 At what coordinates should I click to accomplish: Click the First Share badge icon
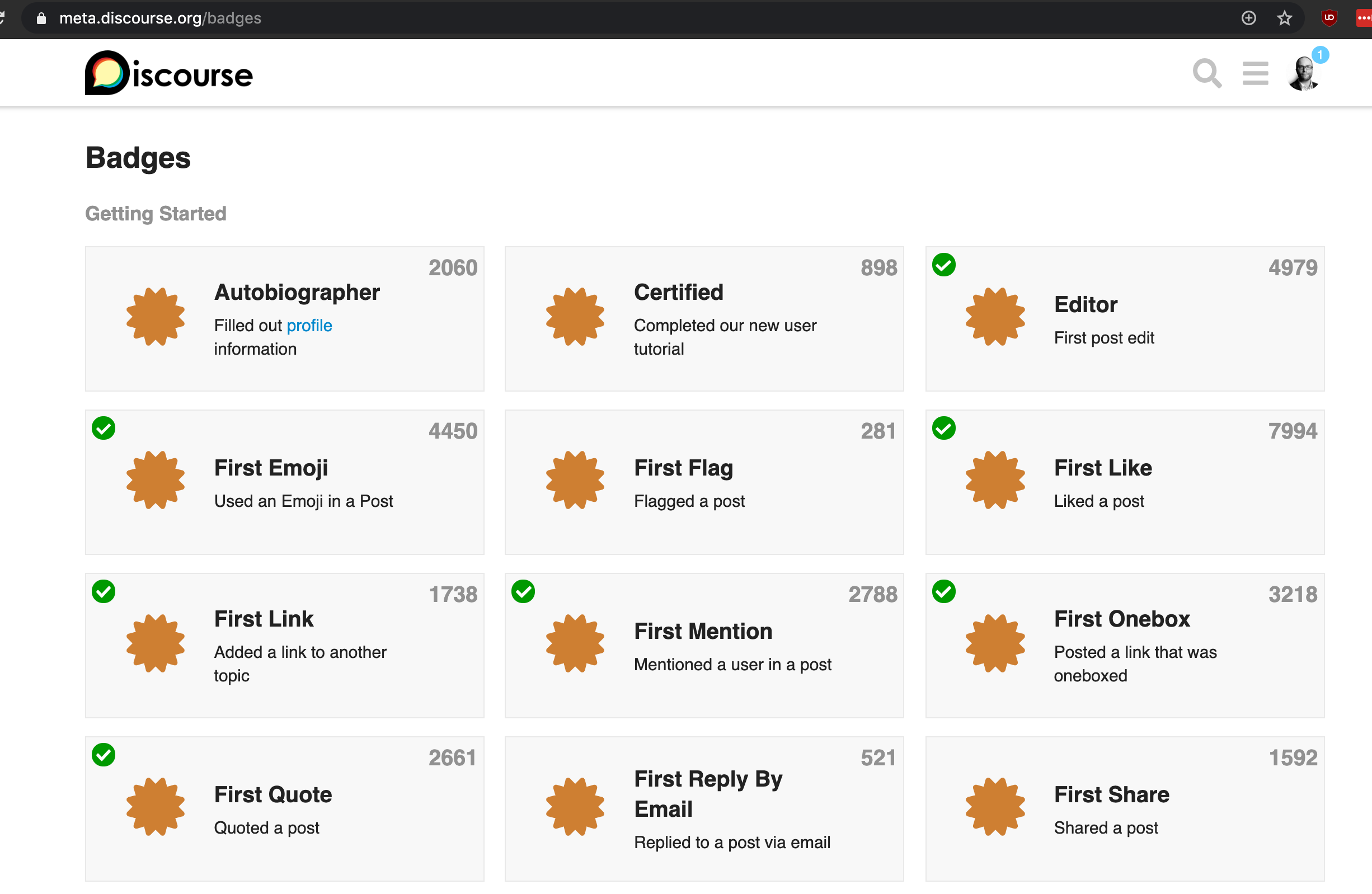click(x=995, y=806)
